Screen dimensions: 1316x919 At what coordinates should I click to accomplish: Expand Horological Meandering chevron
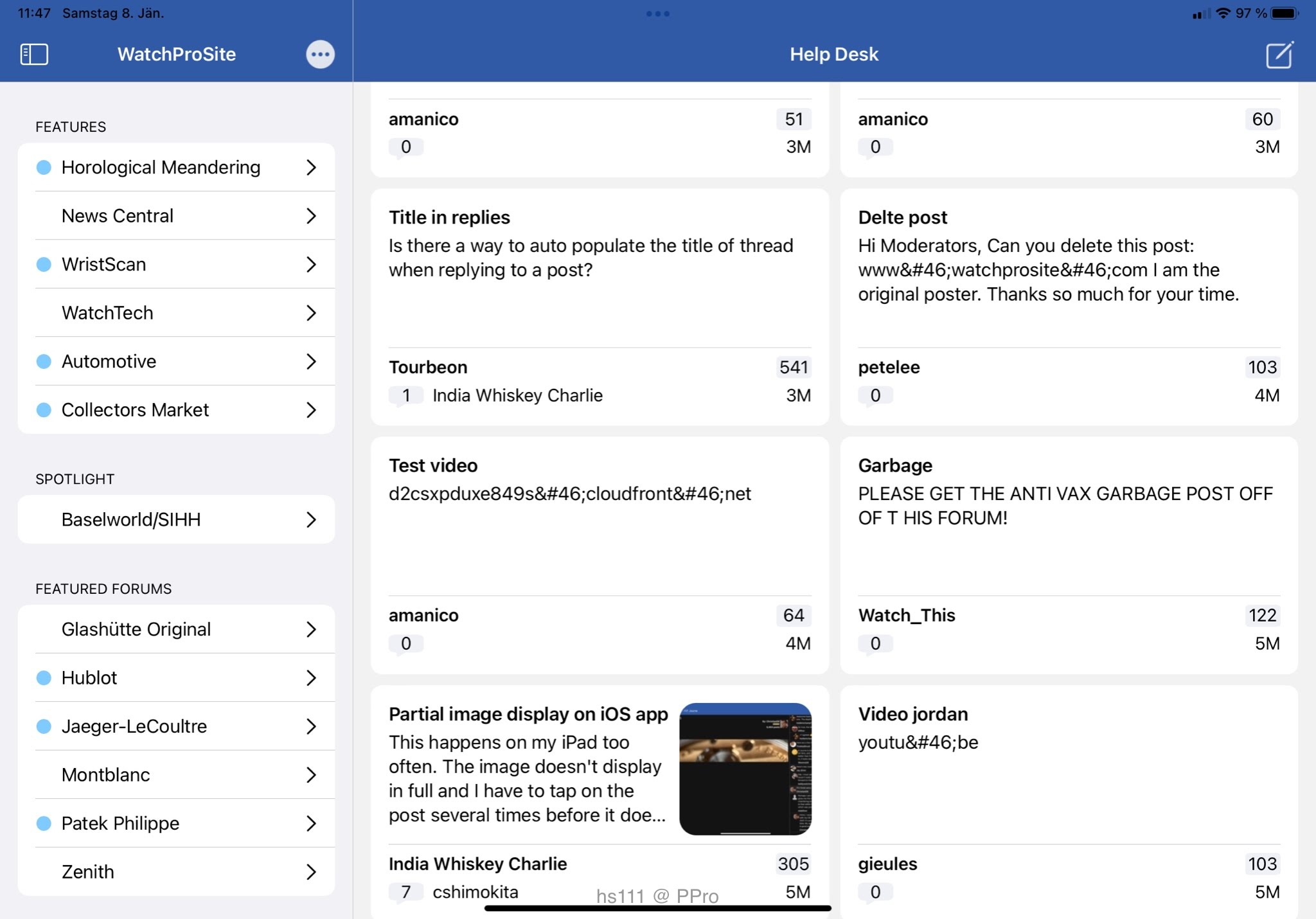coord(312,167)
